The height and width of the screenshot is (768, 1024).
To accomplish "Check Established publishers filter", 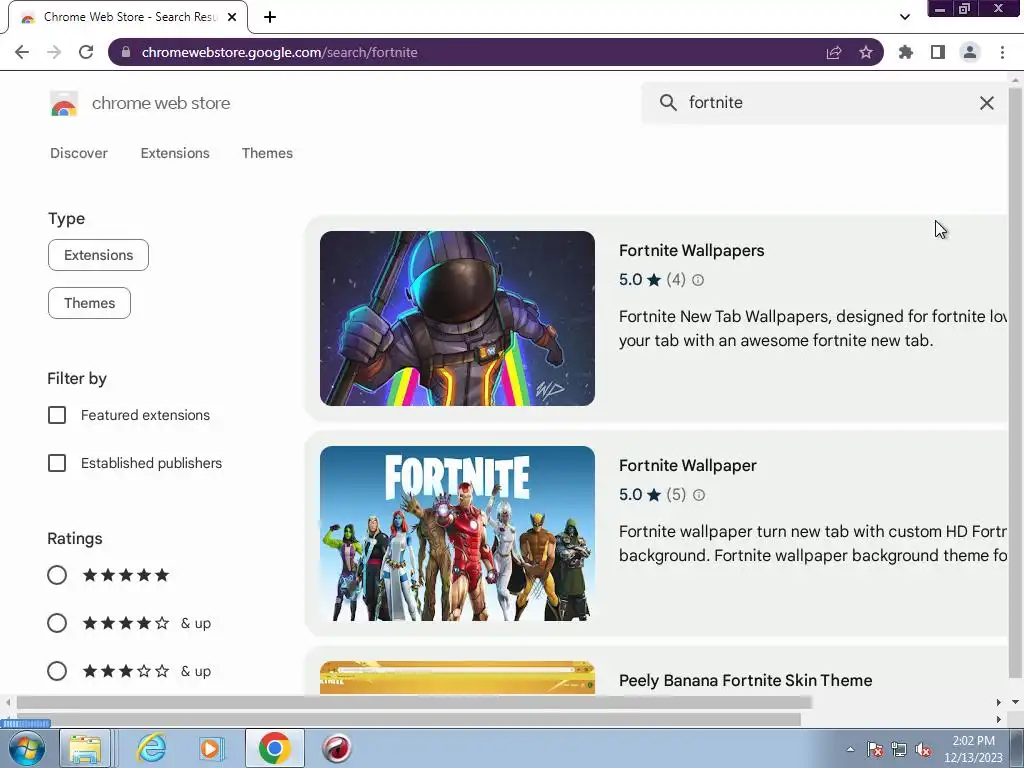I will click(57, 463).
